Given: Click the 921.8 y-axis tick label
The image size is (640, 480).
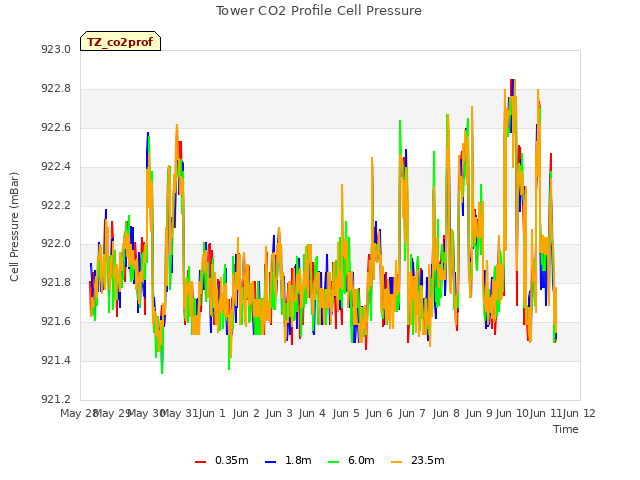Looking at the screenshot, I should tap(56, 282).
